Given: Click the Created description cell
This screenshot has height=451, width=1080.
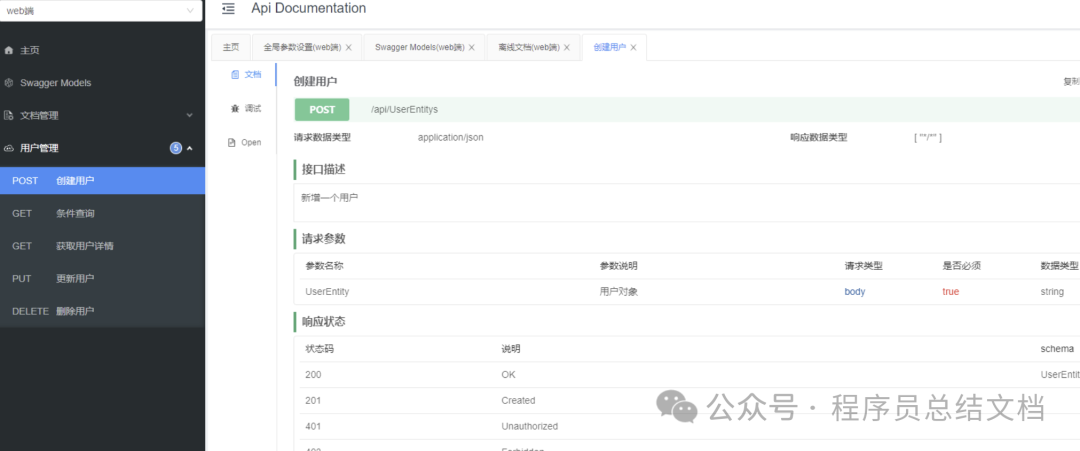Looking at the screenshot, I should pos(518,400).
